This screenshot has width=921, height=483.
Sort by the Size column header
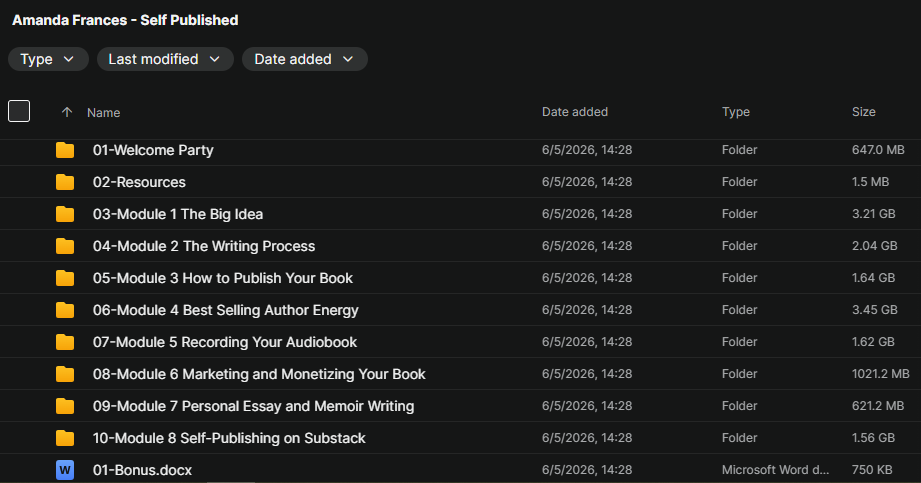863,112
